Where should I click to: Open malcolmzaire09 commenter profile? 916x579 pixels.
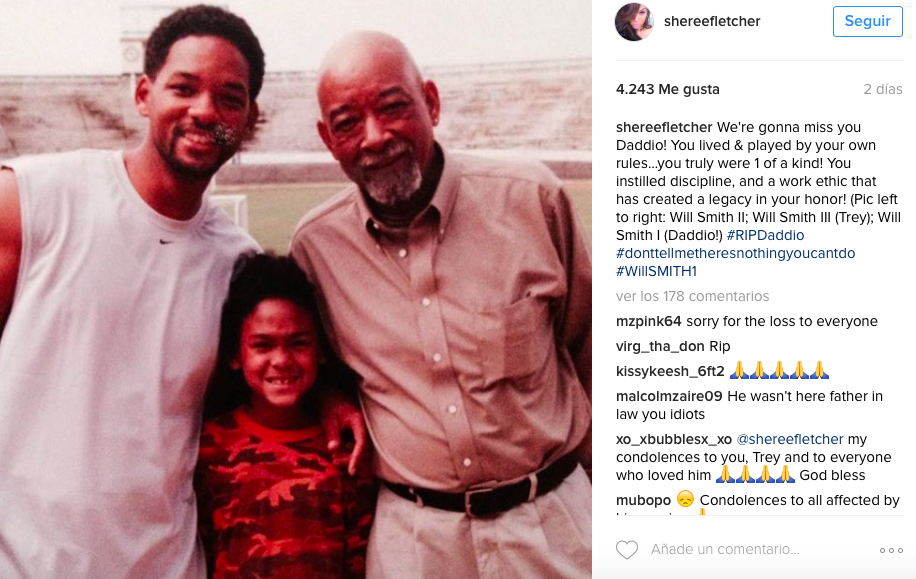pyautogui.click(x=669, y=397)
